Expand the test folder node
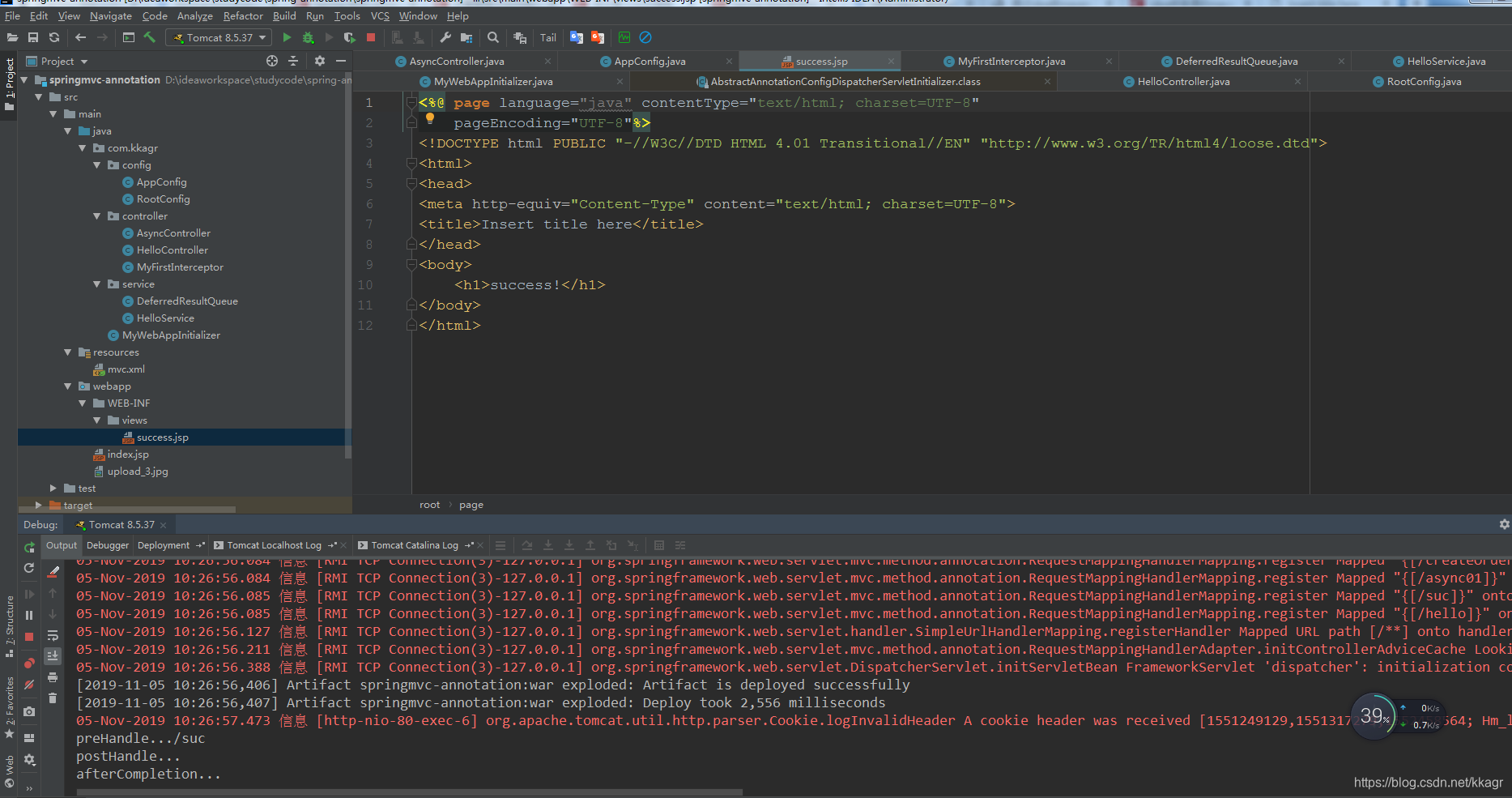This screenshot has width=1512, height=798. coord(53,489)
